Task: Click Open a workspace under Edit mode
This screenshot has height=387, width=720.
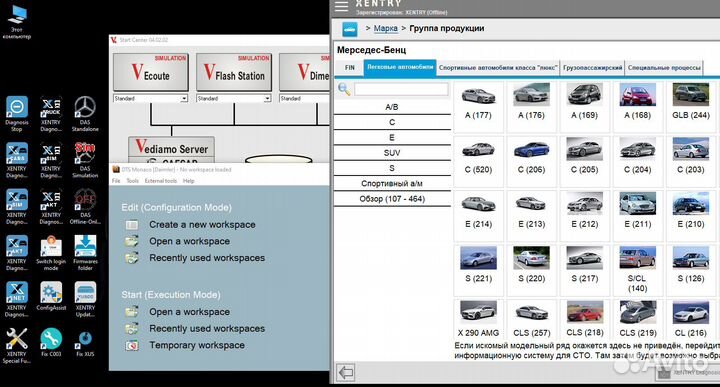Action: coord(189,241)
